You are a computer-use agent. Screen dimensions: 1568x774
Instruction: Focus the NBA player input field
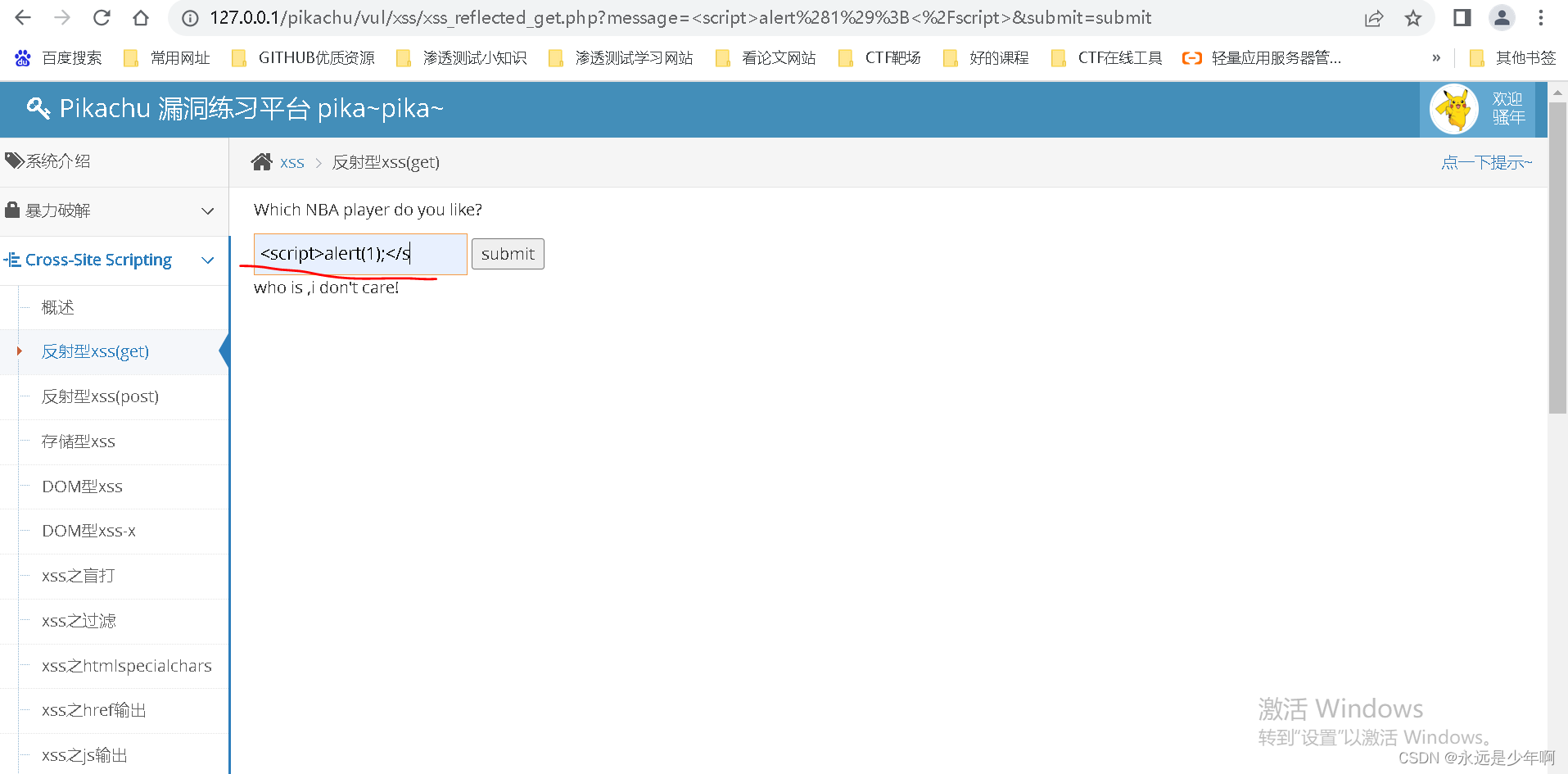click(360, 254)
